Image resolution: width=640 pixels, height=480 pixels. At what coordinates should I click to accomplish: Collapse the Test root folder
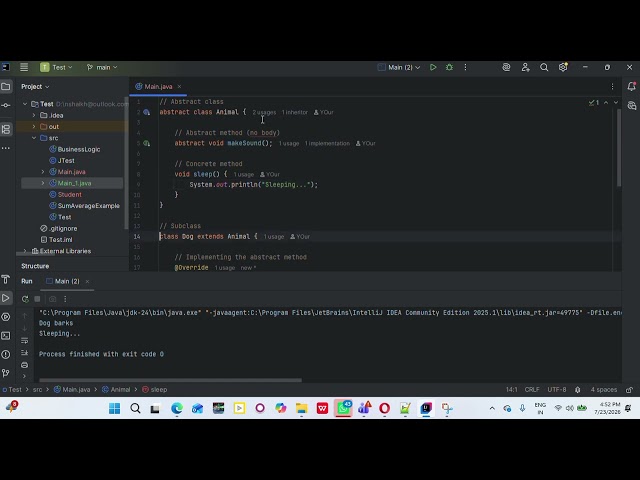click(x=25, y=104)
